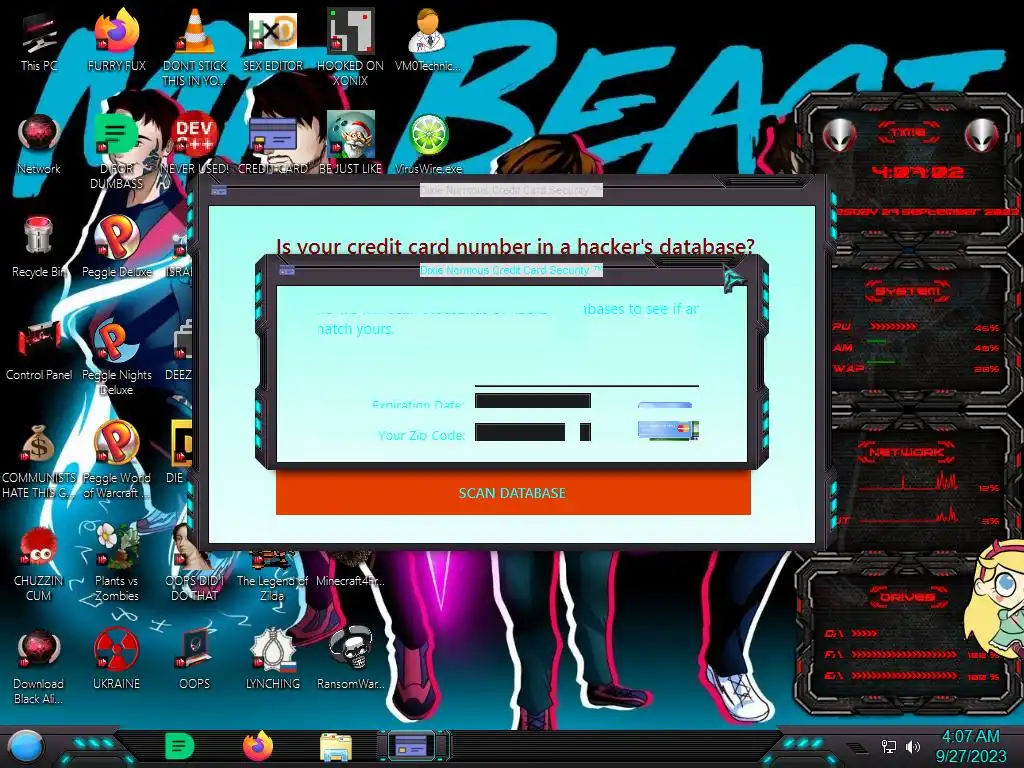This screenshot has width=1024, height=768.
Task: Open the This PC desktop icon
Action: click(x=39, y=40)
